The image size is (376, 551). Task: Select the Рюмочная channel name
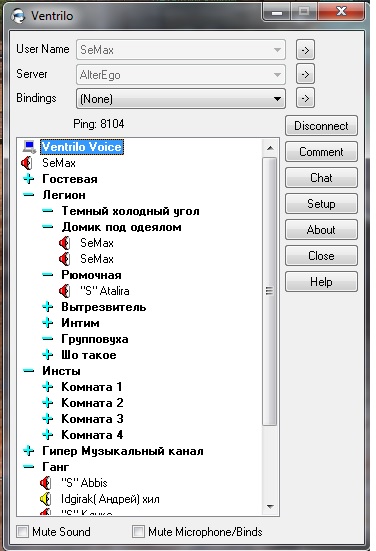(91, 275)
